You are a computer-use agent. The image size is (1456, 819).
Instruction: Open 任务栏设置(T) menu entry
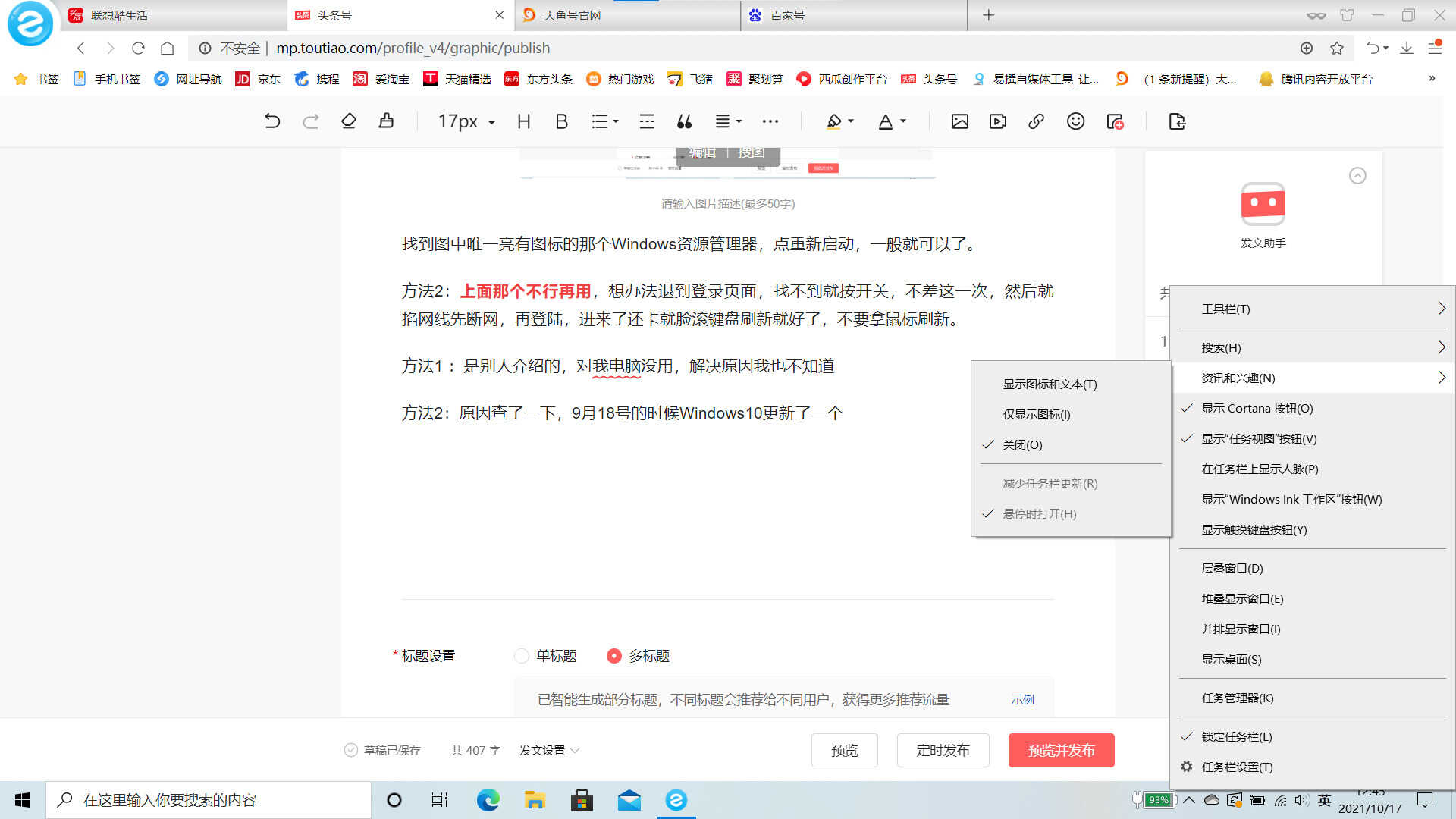click(1313, 767)
